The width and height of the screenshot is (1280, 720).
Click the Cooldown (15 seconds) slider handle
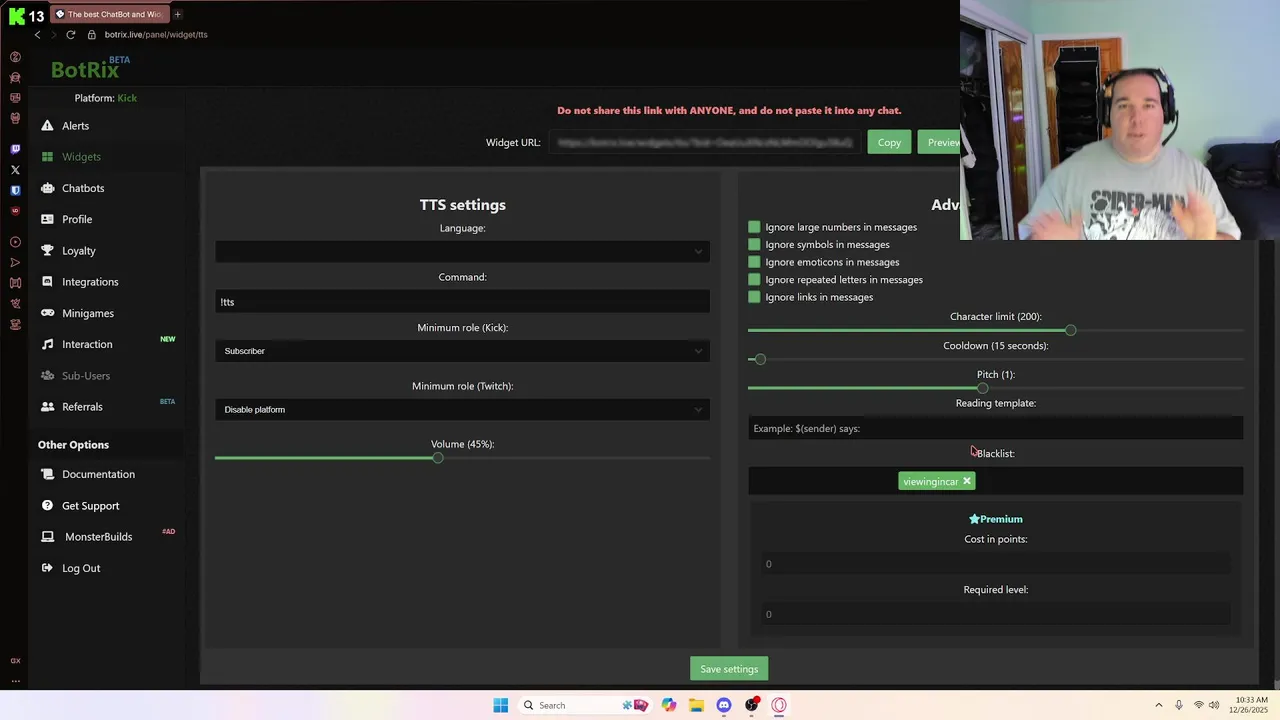760,359
